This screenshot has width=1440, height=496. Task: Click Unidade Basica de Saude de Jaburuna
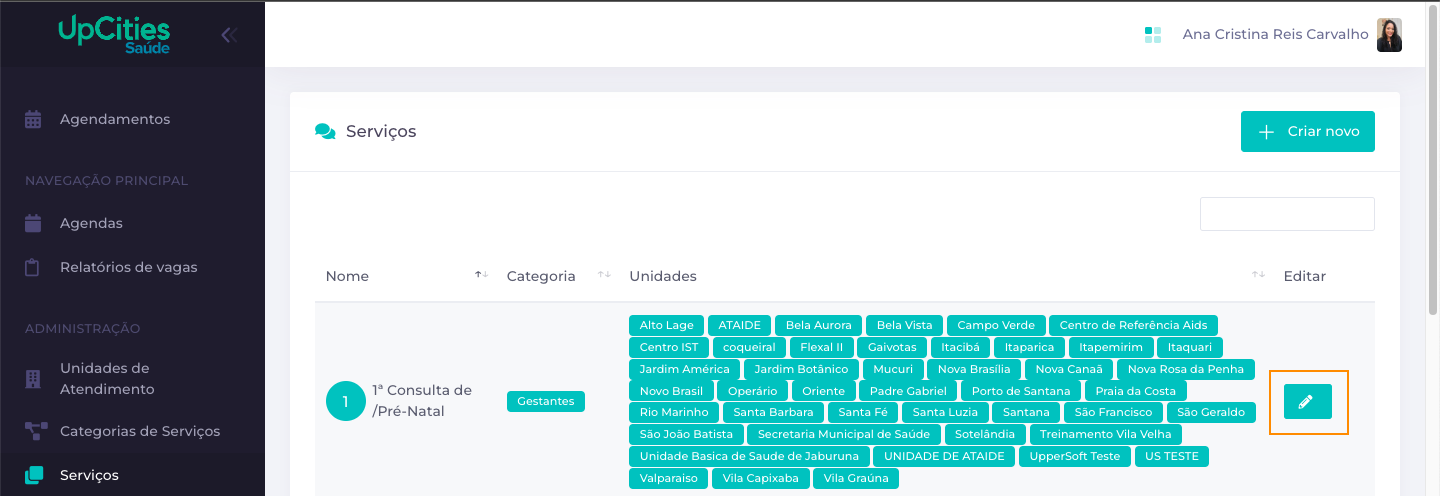point(749,456)
